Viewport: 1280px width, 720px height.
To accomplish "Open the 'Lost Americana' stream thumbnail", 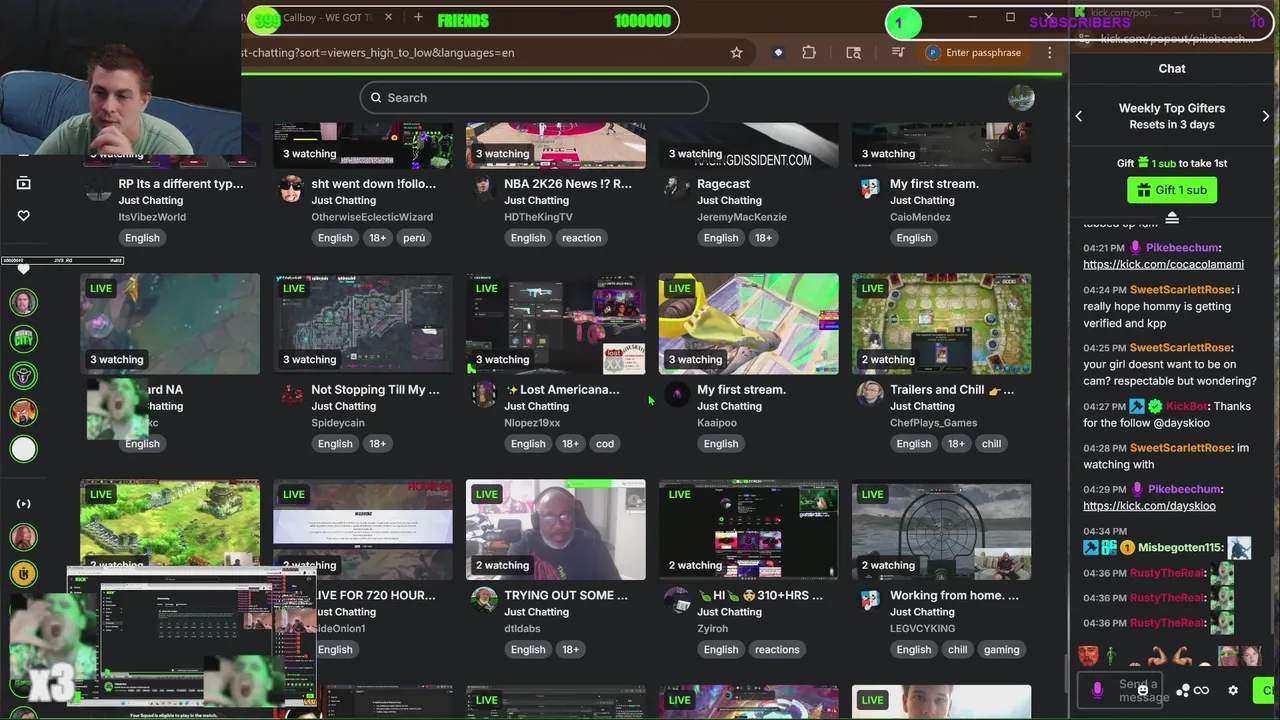I will click(555, 324).
